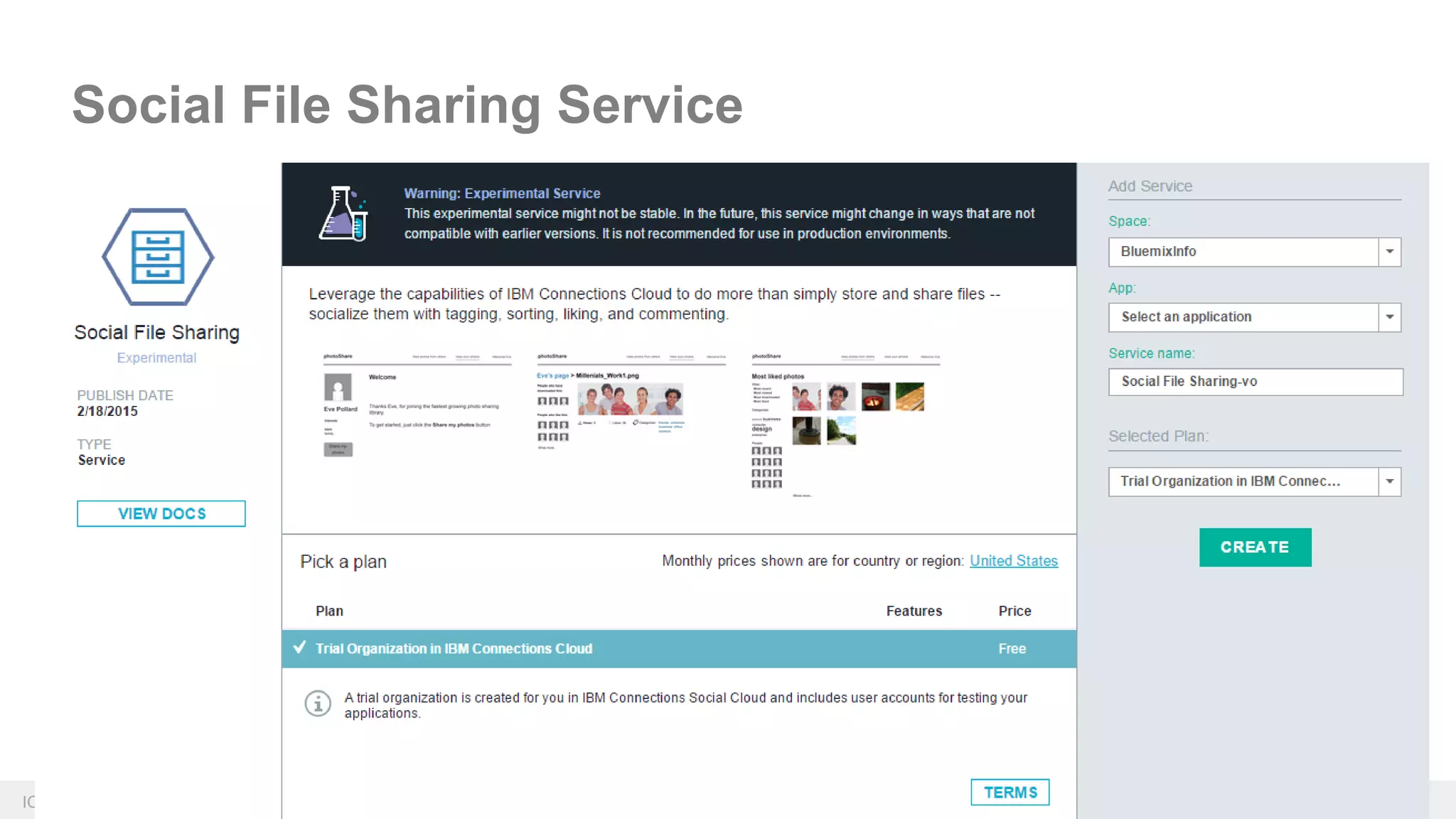
Task: Click the info icon beside trial description
Action: coord(318,704)
